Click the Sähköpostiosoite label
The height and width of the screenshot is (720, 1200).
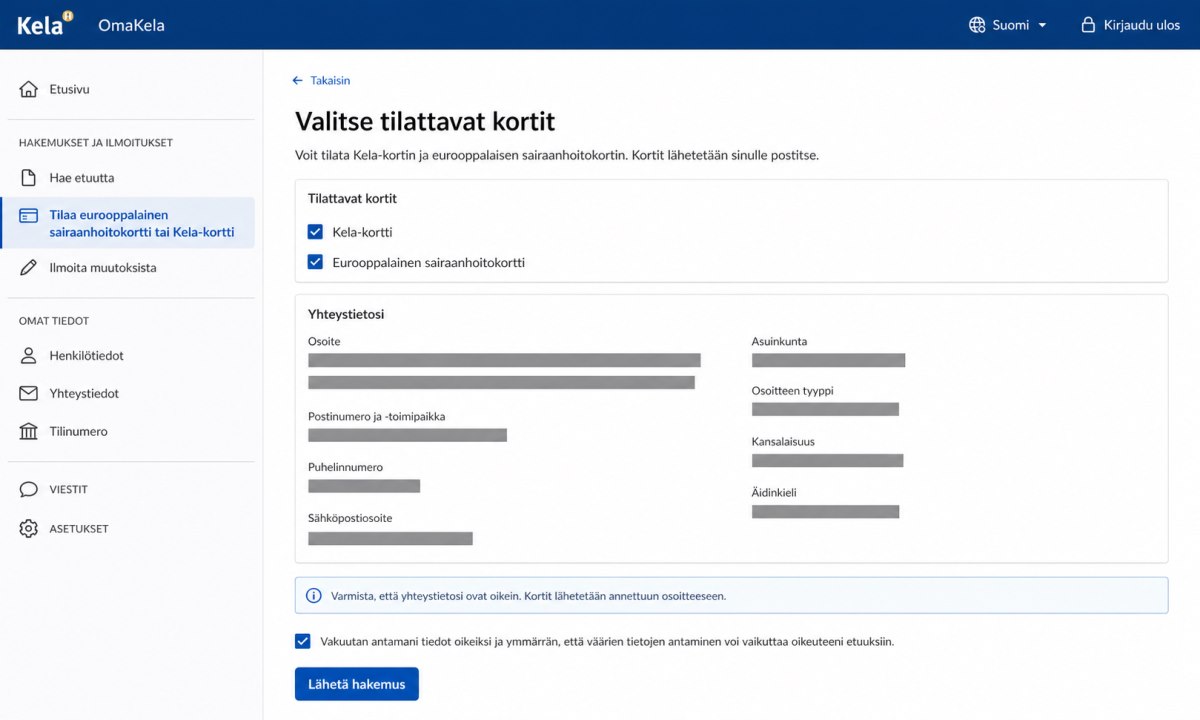(x=350, y=518)
